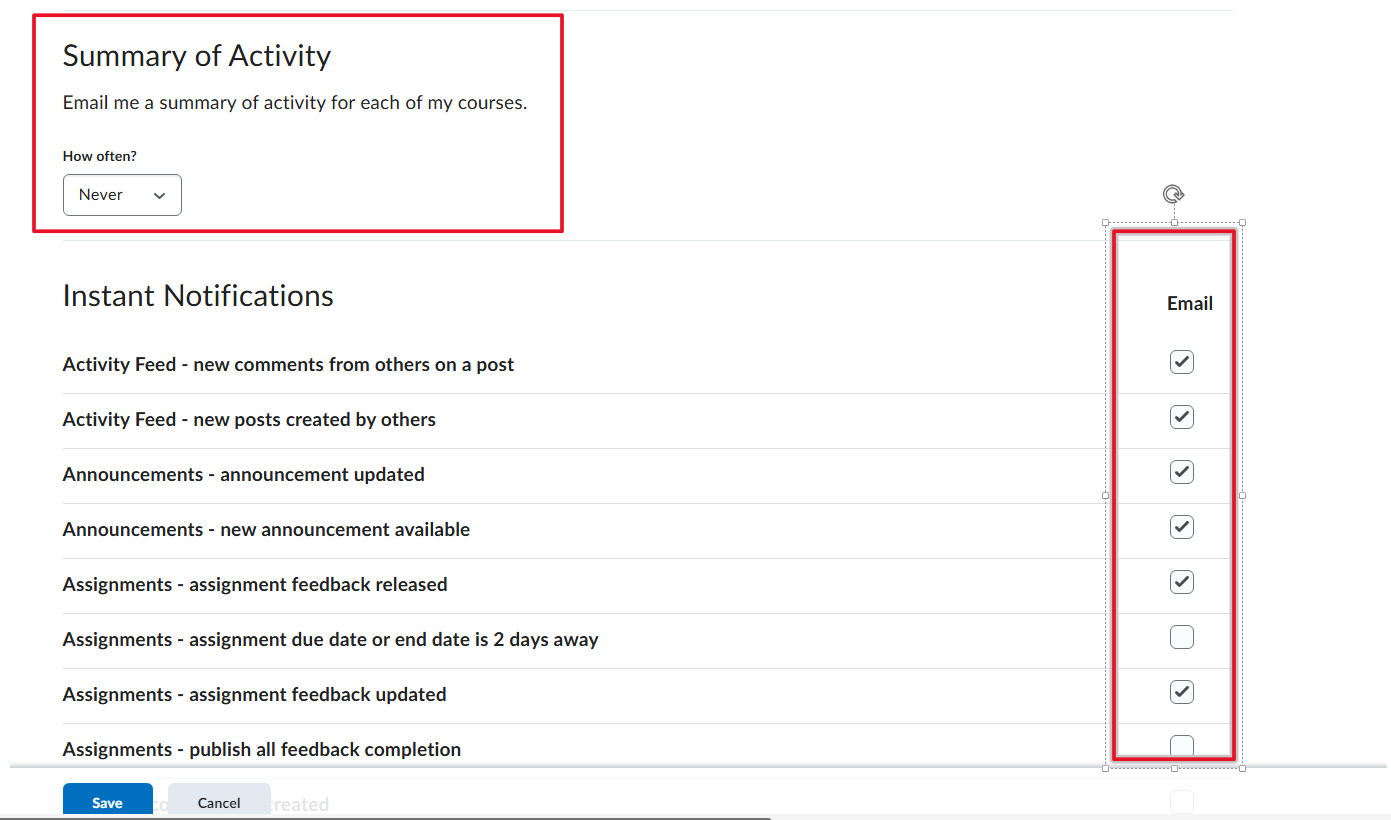Click the middle-left handle of the selection box
Image resolution: width=1391 pixels, height=820 pixels.
click(x=1105, y=495)
